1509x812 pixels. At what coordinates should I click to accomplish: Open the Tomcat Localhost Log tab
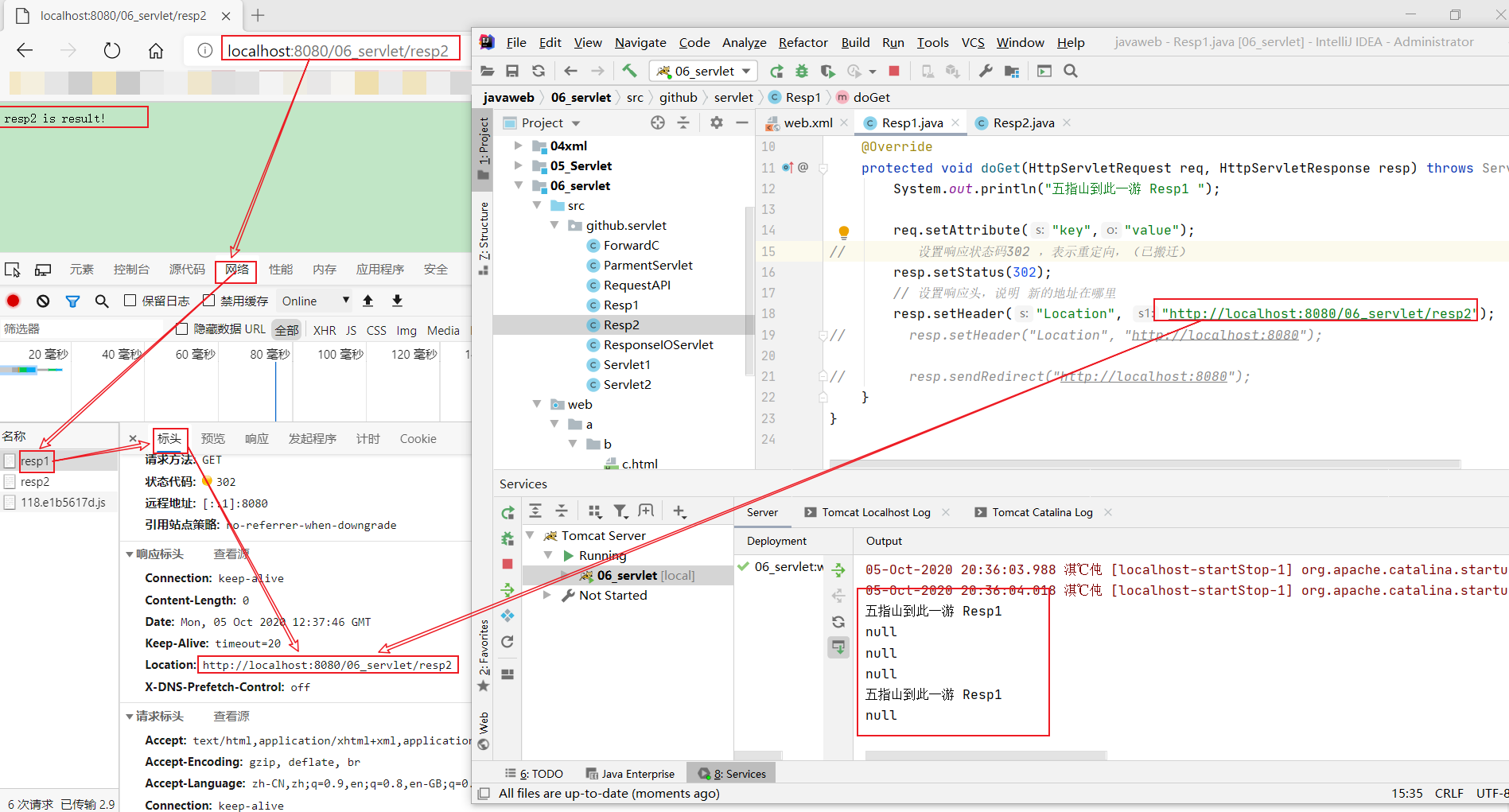(x=876, y=512)
